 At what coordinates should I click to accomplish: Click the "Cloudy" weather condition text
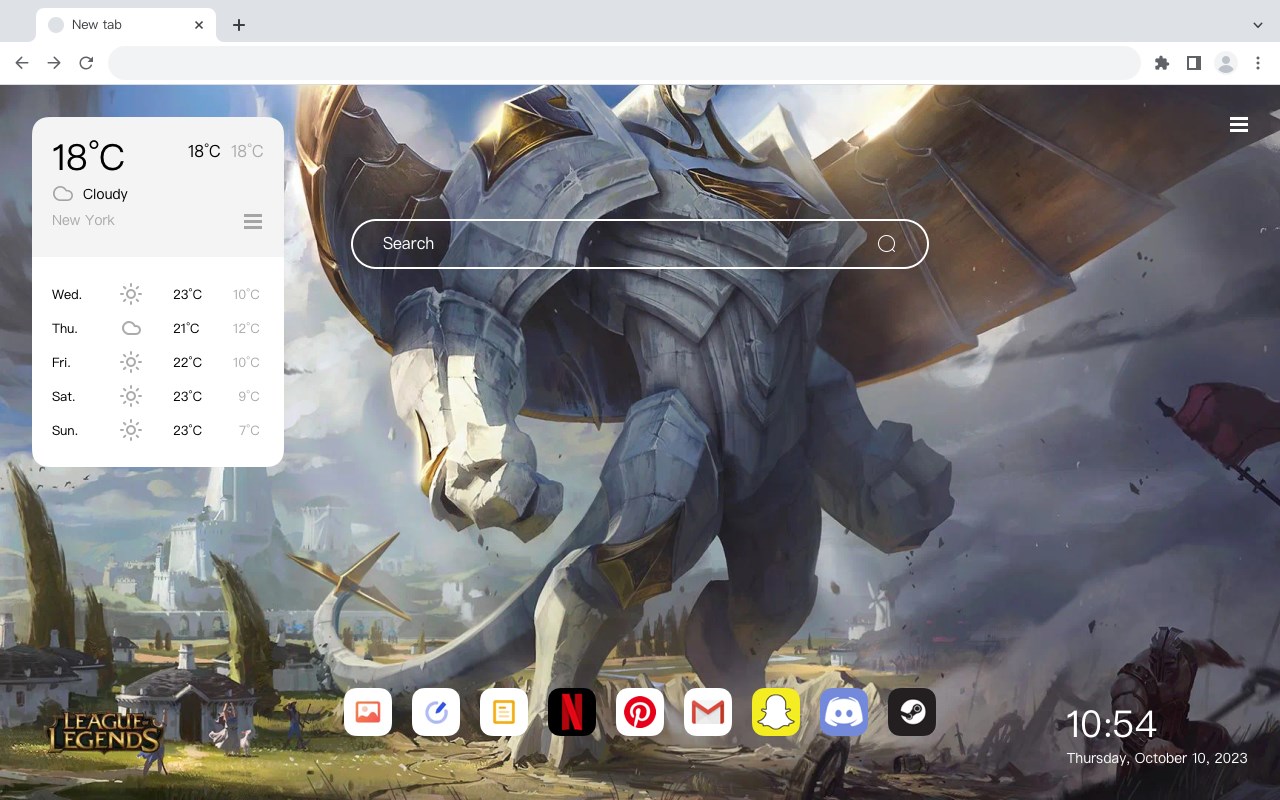coord(105,194)
